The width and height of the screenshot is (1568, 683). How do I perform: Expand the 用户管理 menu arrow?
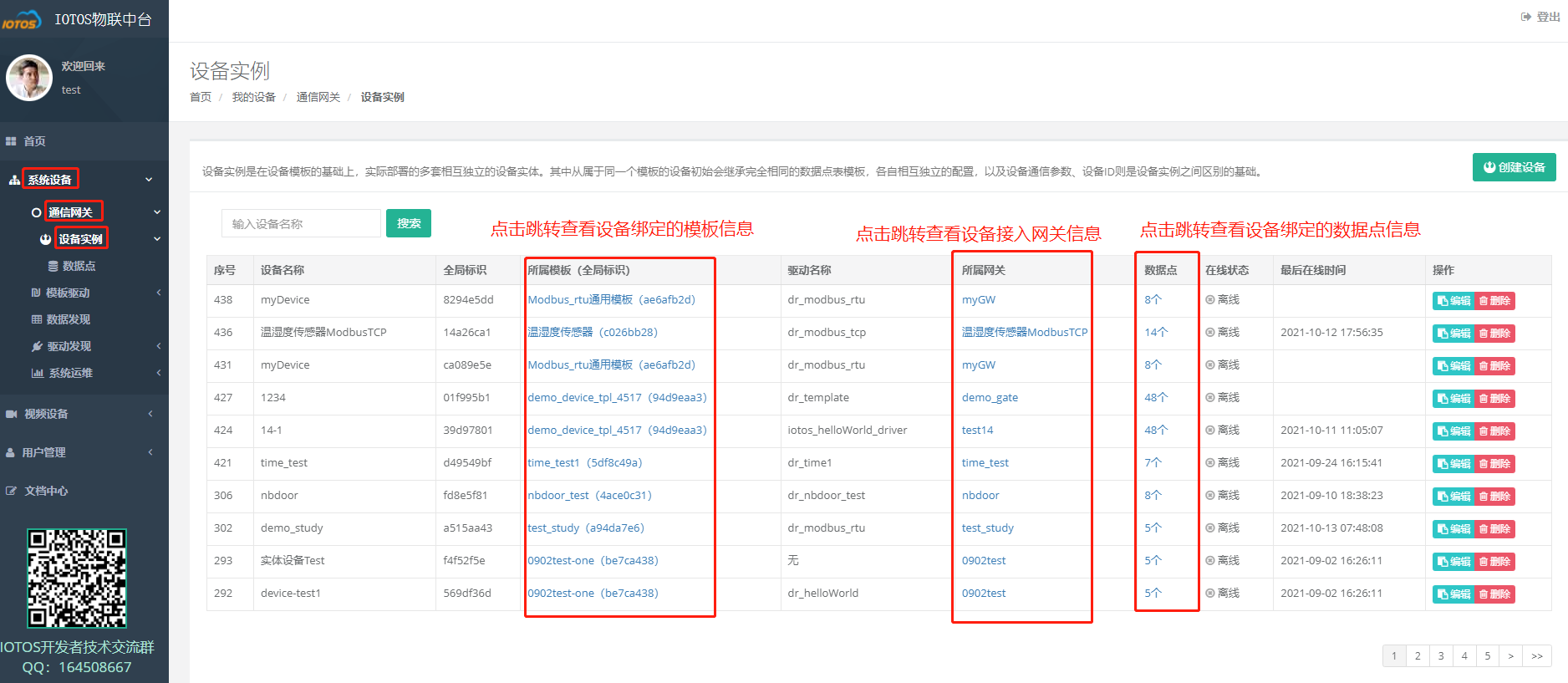click(150, 452)
